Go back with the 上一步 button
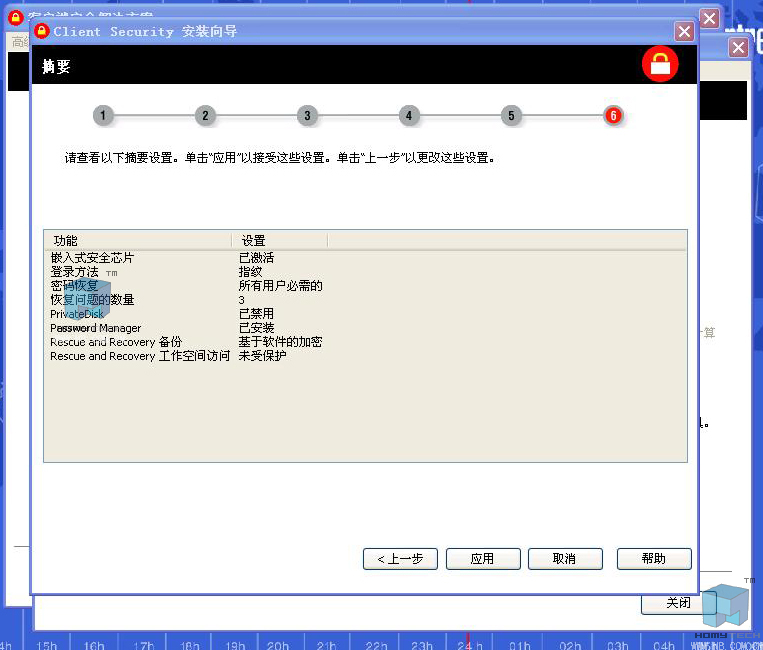763x650 pixels. pyautogui.click(x=400, y=559)
